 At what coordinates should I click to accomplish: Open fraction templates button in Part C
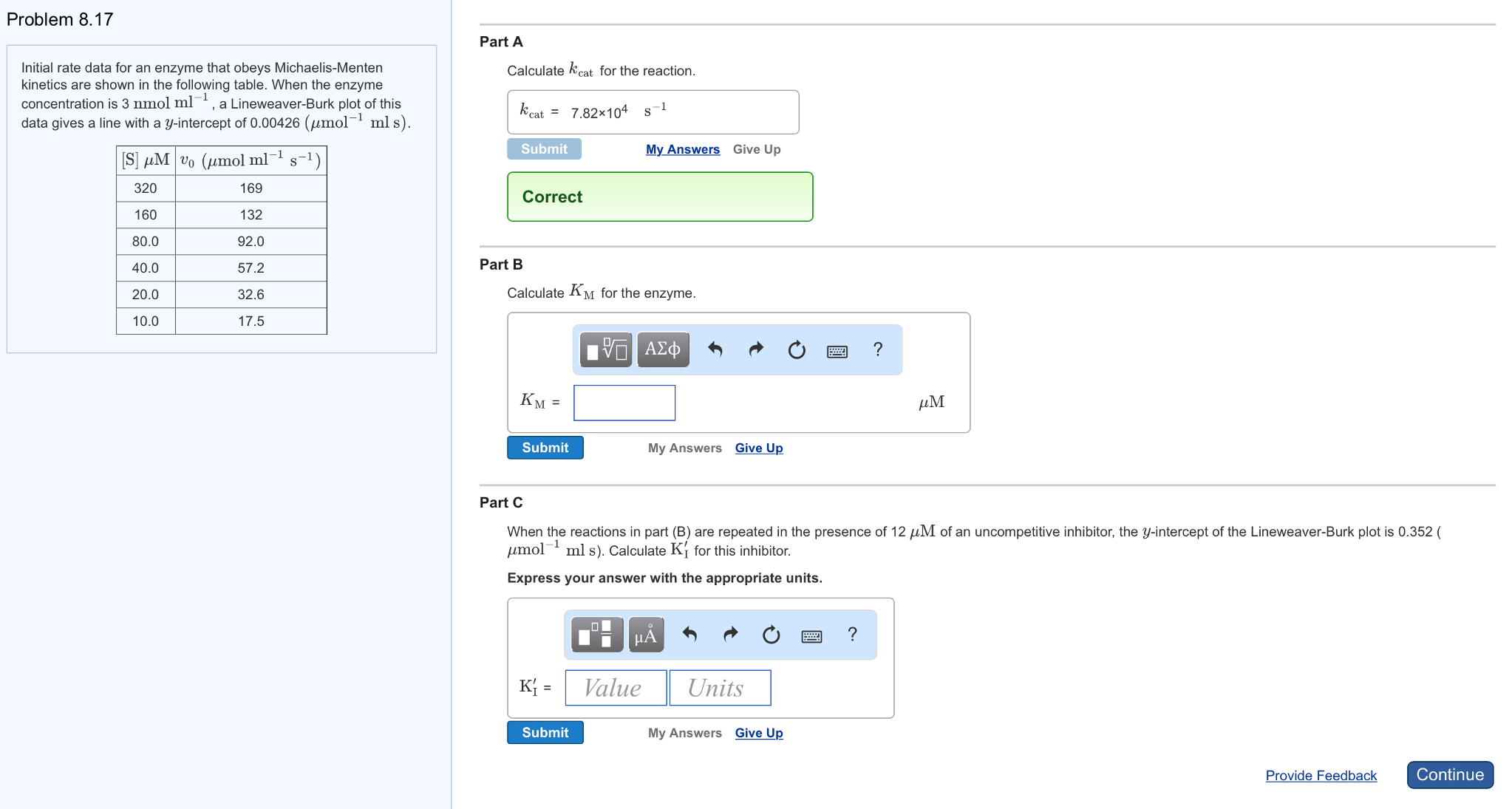(x=596, y=635)
